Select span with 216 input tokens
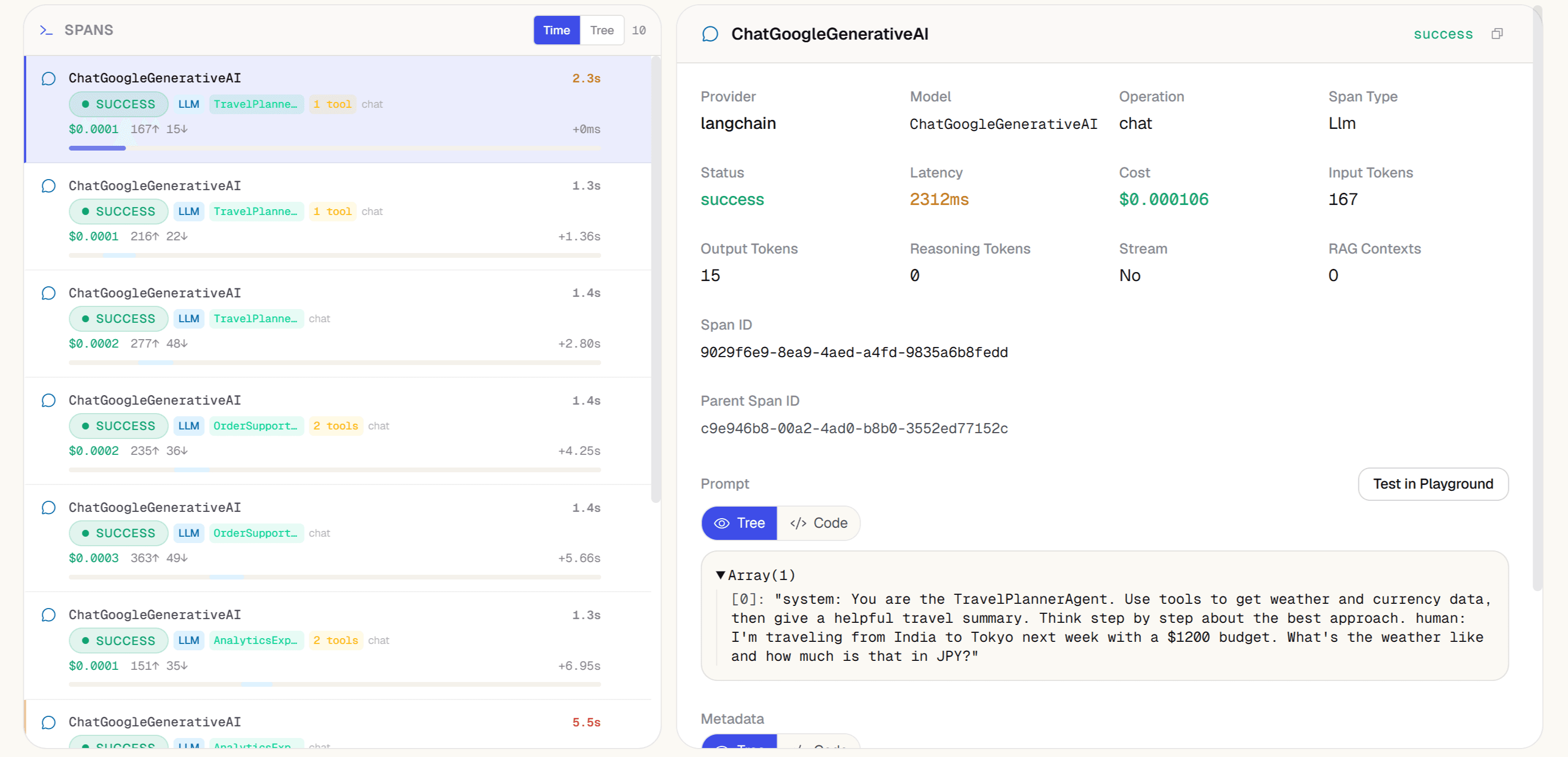1568x757 pixels. pos(338,217)
